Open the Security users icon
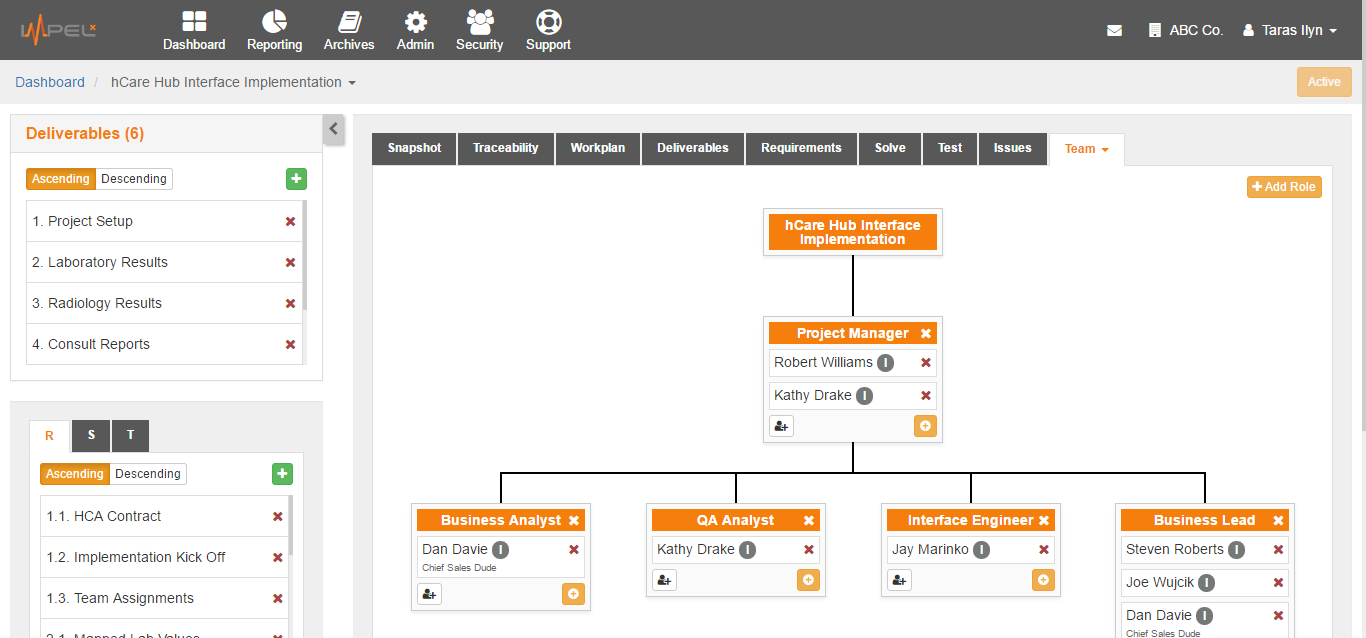 pyautogui.click(x=479, y=23)
